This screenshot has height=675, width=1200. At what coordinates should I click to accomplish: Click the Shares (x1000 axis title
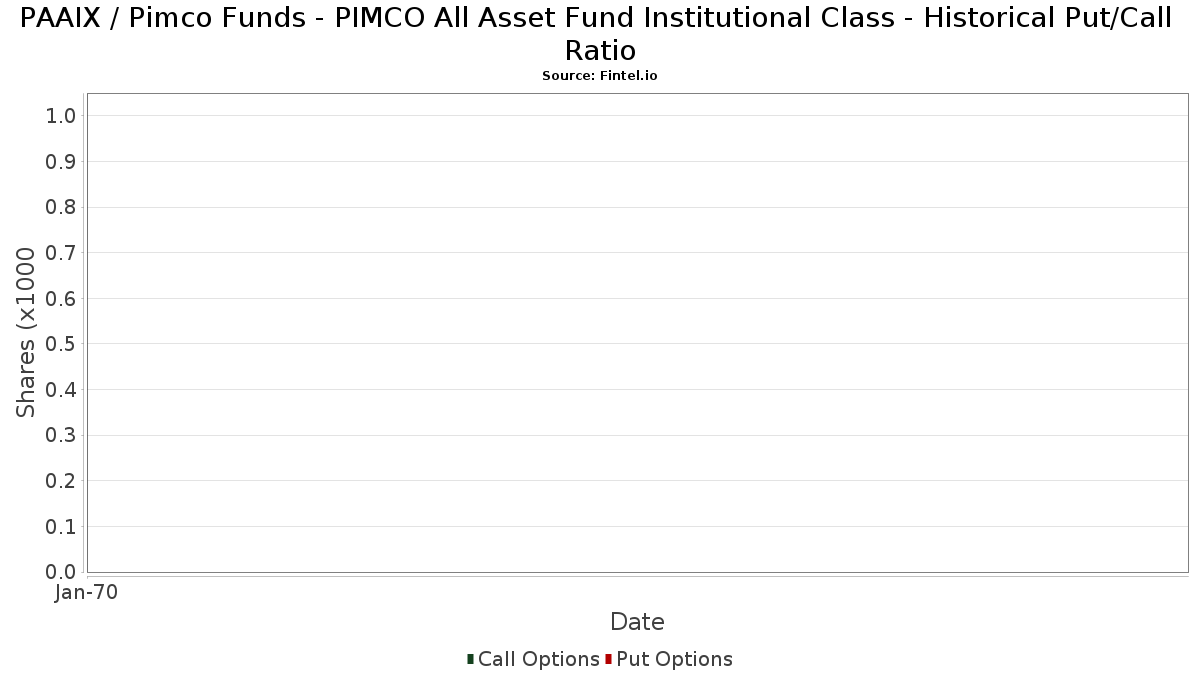(x=26, y=332)
